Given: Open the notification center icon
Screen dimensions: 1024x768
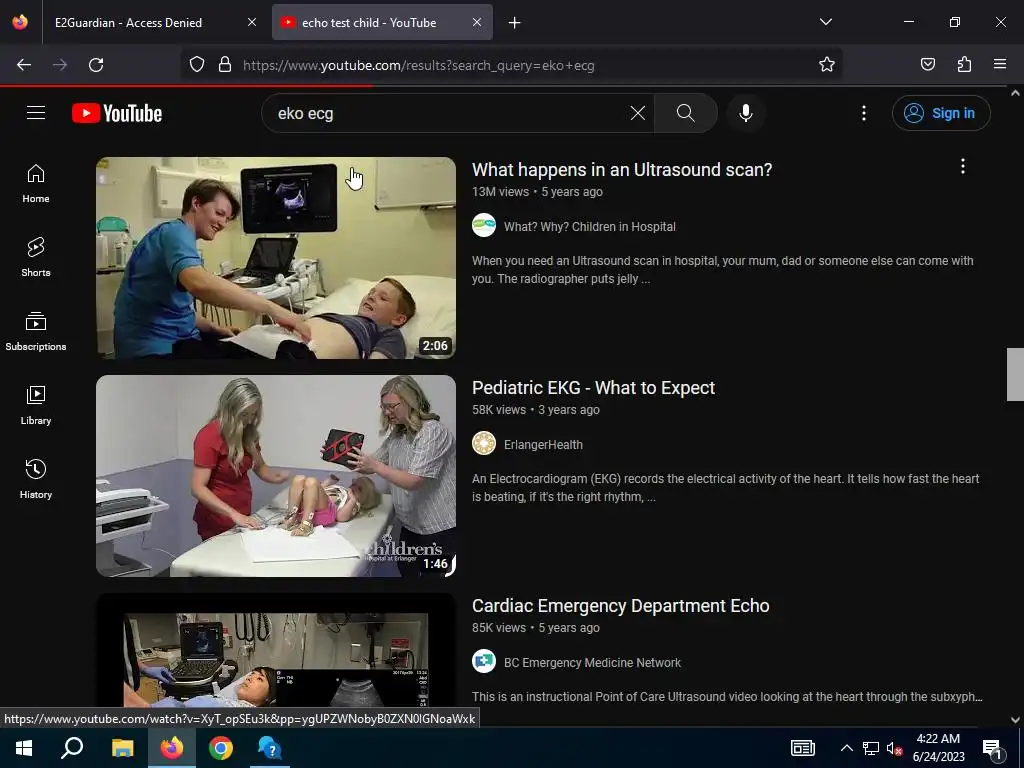Looking at the screenshot, I should (x=993, y=748).
